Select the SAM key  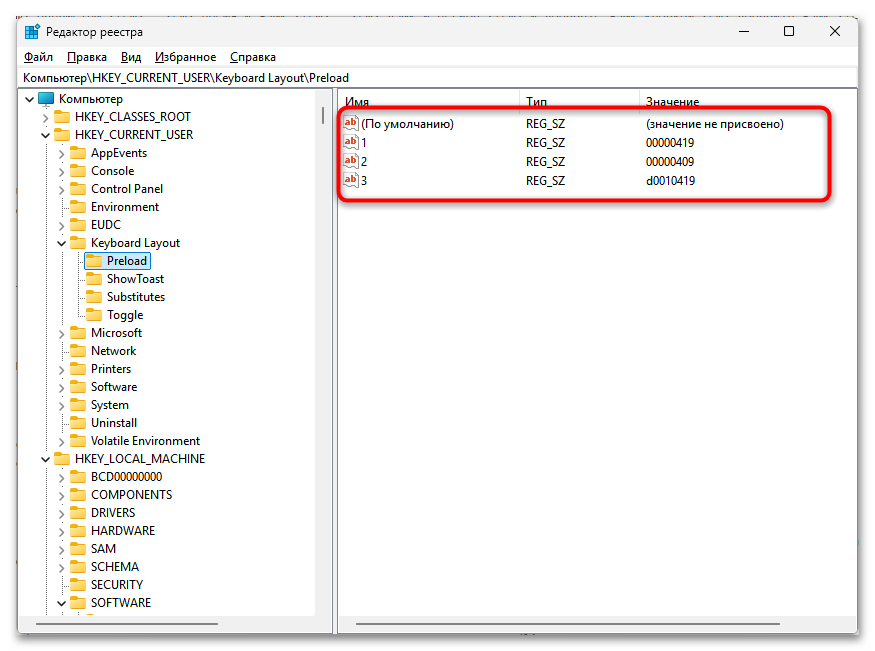coord(103,549)
